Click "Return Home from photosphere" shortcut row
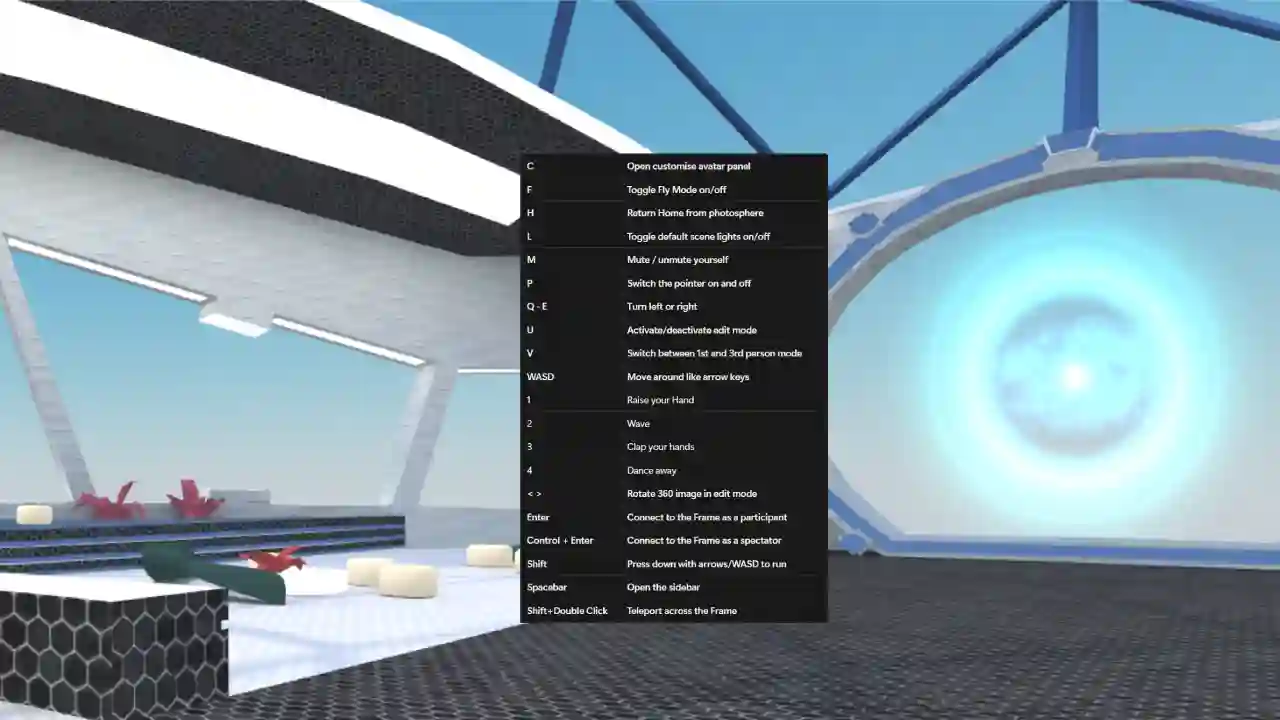The image size is (1280, 720). [695, 213]
